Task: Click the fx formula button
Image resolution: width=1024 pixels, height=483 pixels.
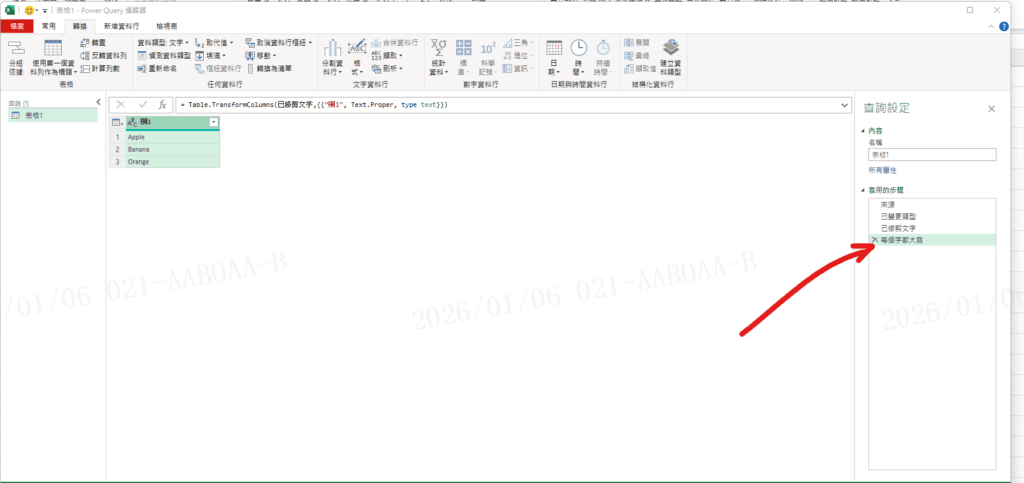Action: click(162, 104)
